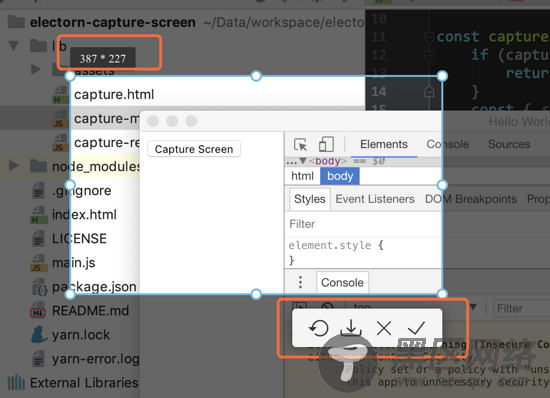Select package.json in the file tree

coord(94,287)
